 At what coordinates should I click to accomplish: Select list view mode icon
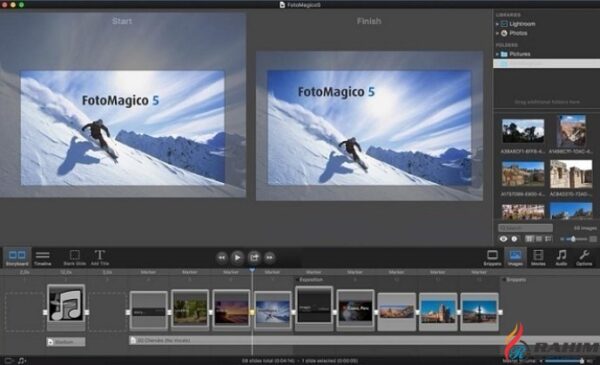pyautogui.click(x=548, y=239)
